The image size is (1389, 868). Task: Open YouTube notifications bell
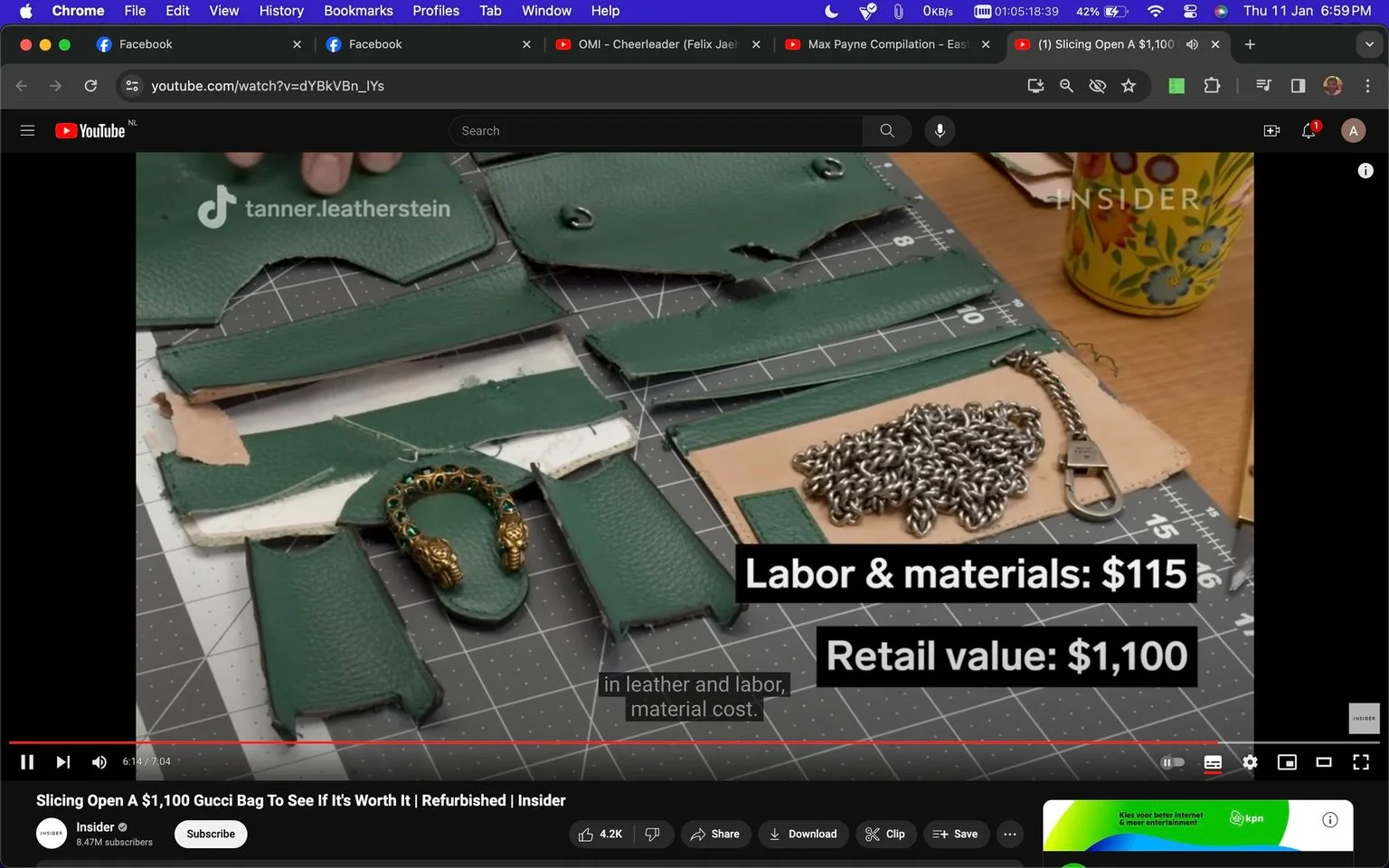tap(1309, 131)
